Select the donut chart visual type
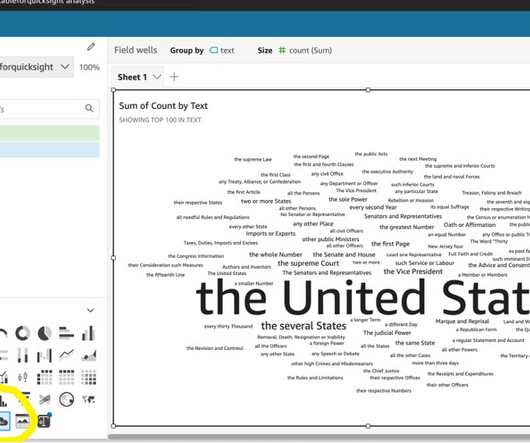The width and height of the screenshot is (530, 443). [23, 333]
